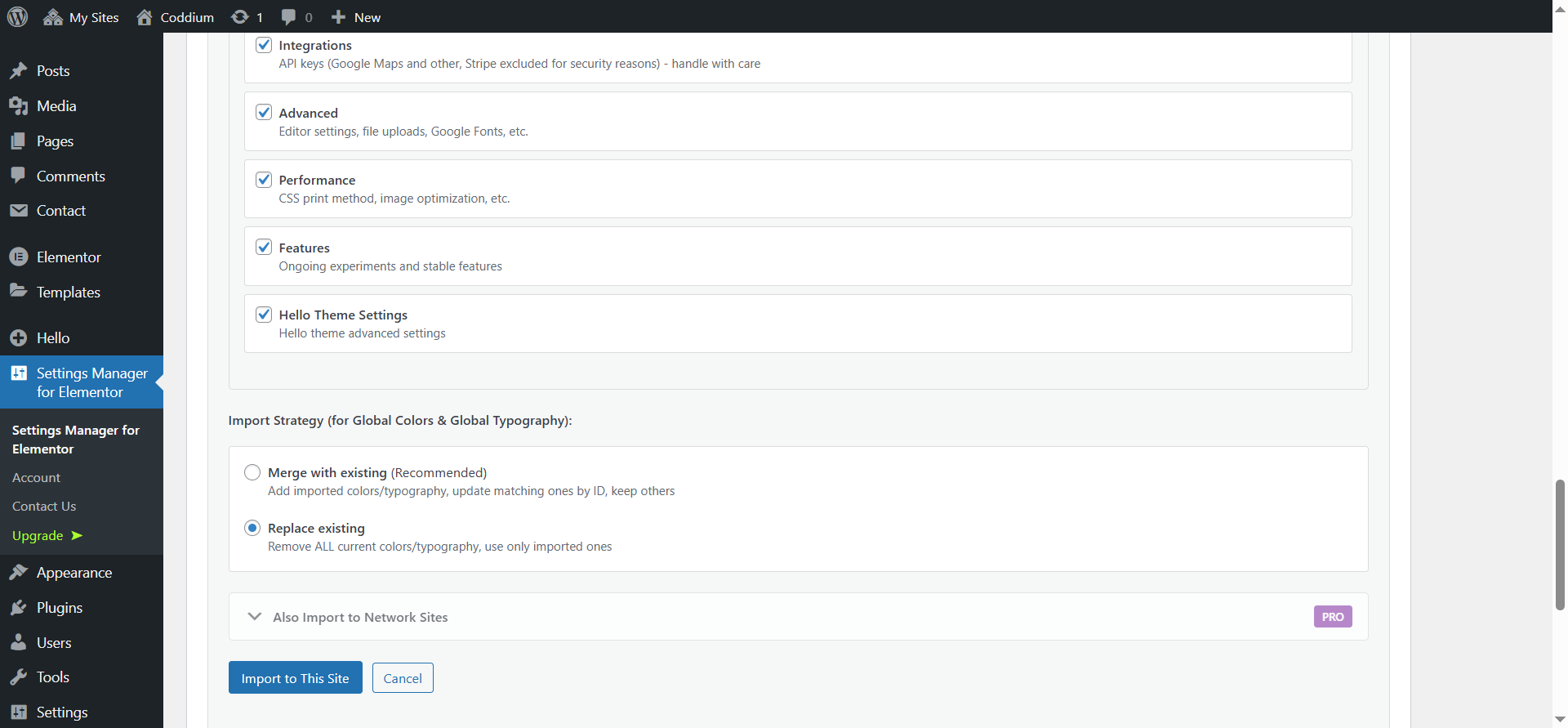Toggle the Hello Theme Settings checkbox

[264, 315]
